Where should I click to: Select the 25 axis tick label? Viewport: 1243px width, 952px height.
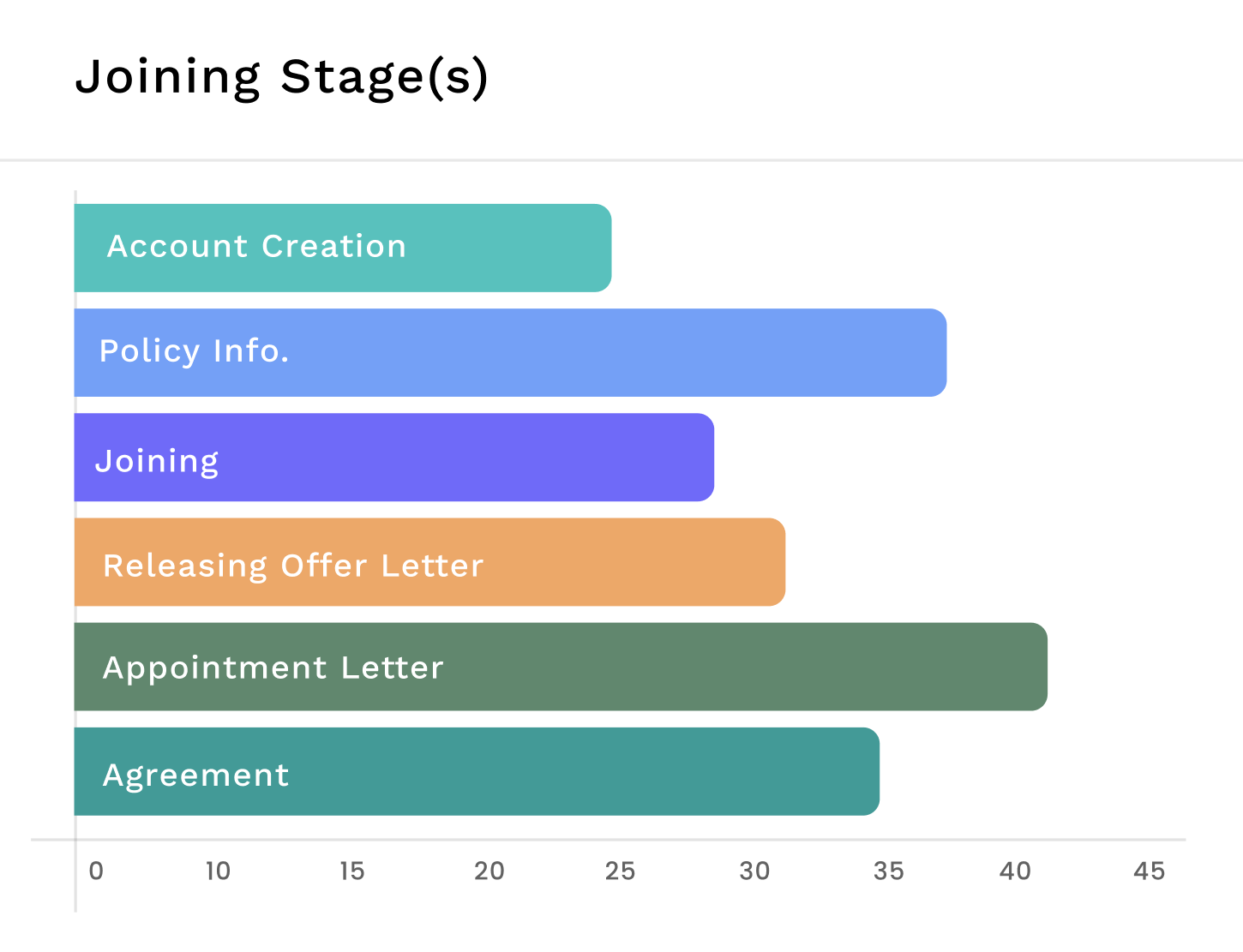point(620,871)
